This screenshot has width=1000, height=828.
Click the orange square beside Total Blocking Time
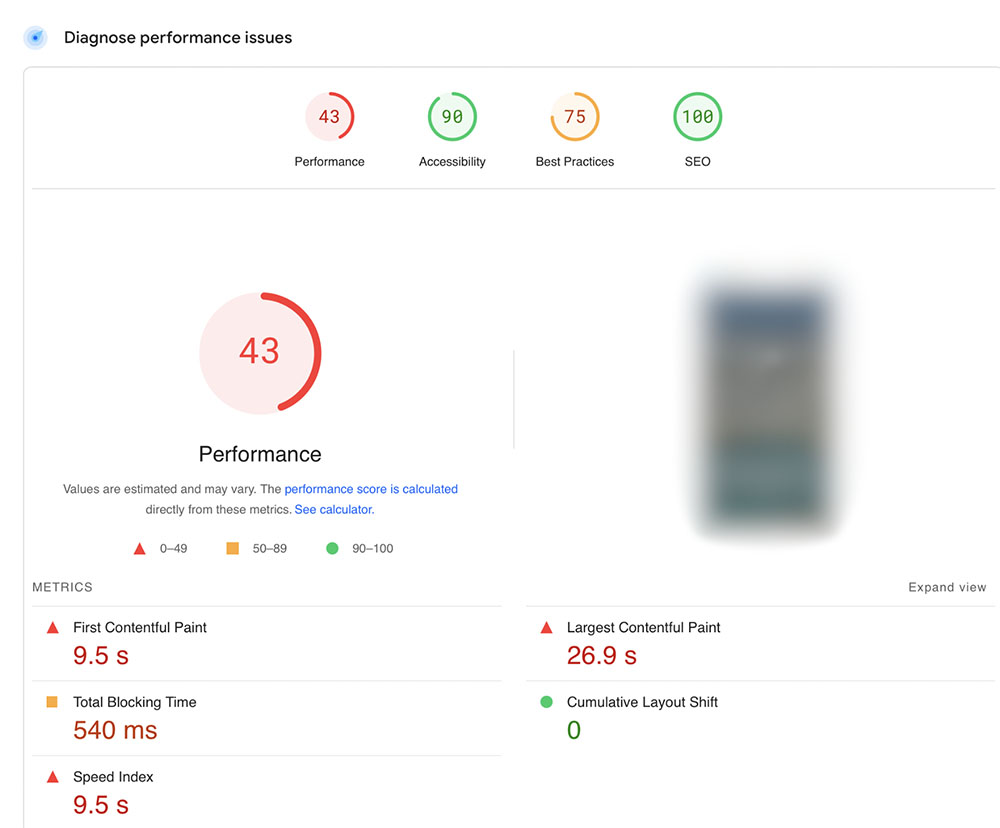tap(52, 702)
